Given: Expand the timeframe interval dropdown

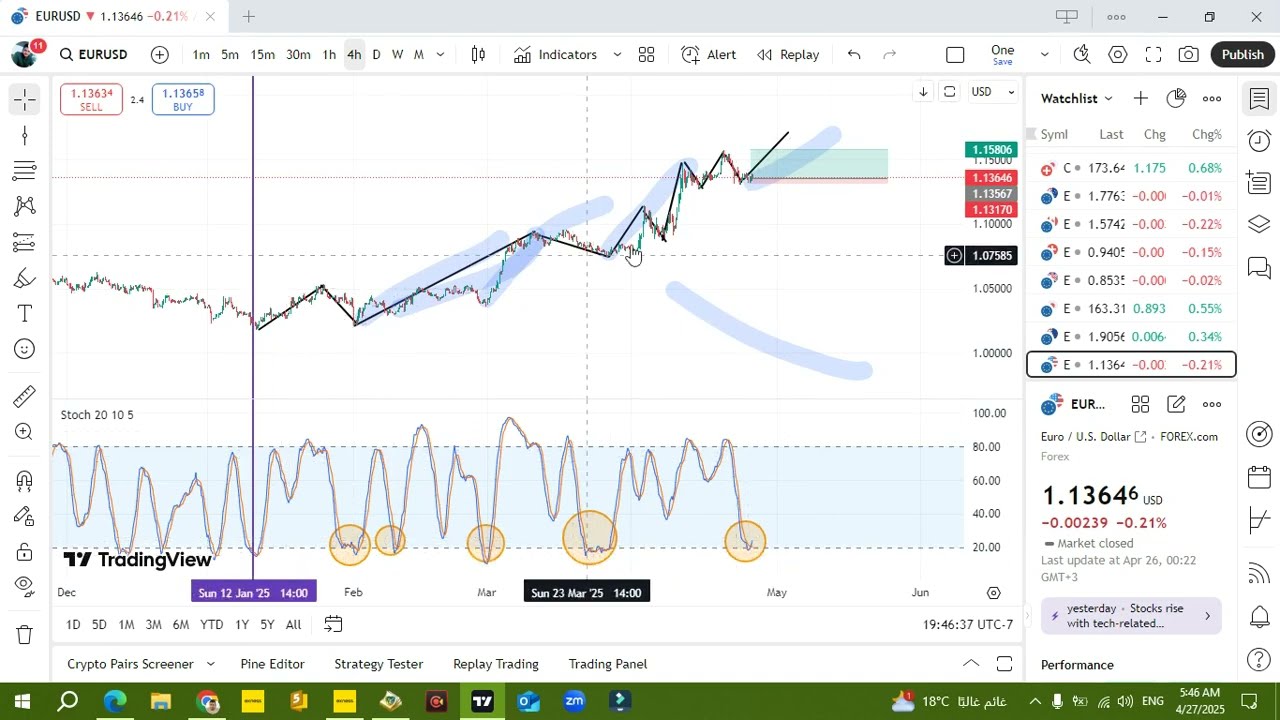Looking at the screenshot, I should click(x=440, y=55).
